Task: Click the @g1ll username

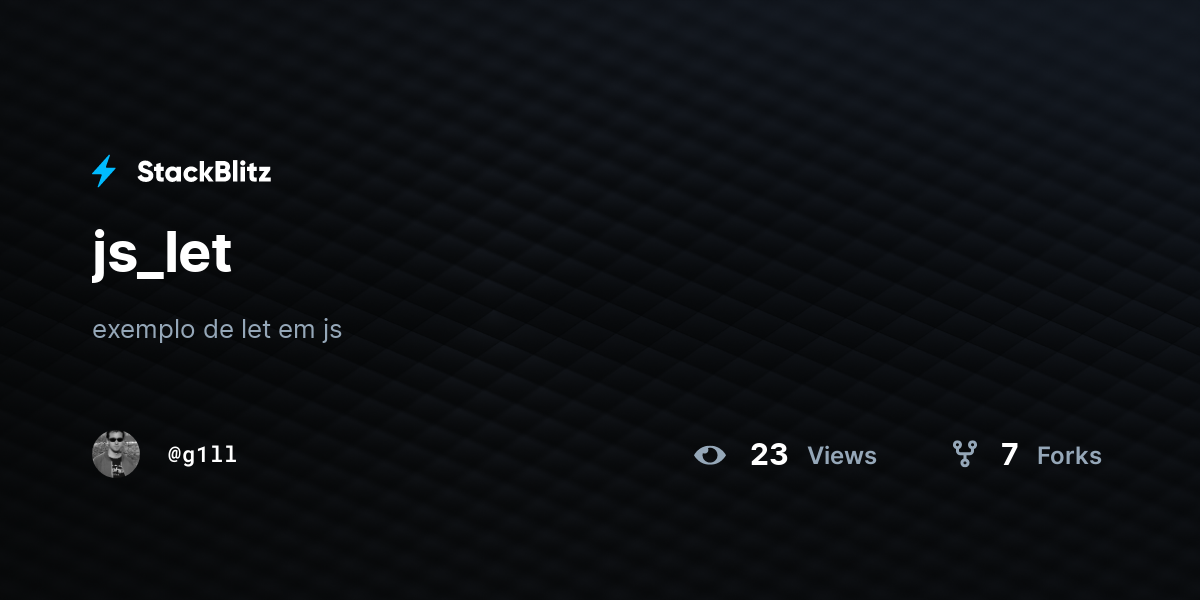Action: (203, 455)
